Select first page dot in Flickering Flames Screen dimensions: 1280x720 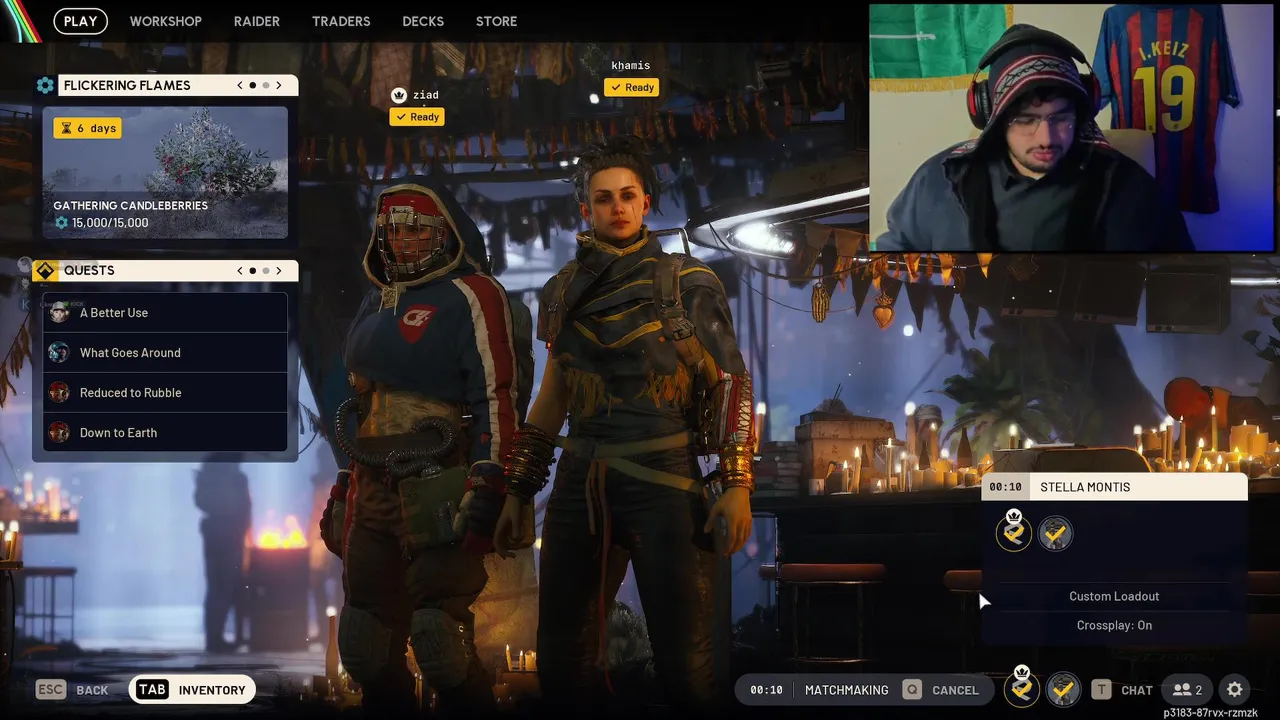253,85
